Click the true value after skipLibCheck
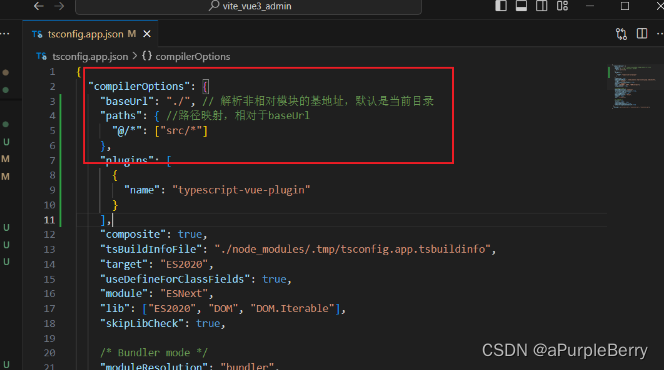 tap(208, 323)
